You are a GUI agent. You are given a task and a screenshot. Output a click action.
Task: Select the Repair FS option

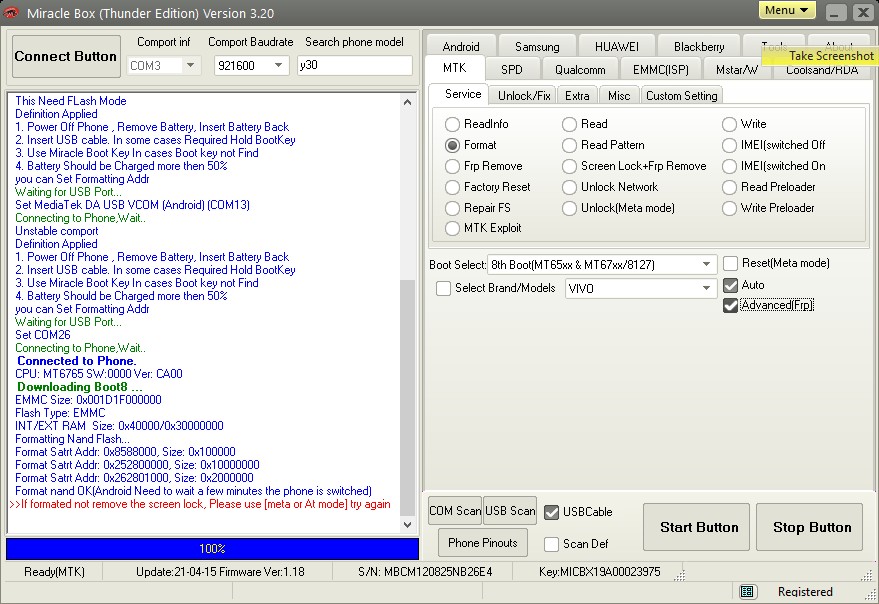point(452,208)
